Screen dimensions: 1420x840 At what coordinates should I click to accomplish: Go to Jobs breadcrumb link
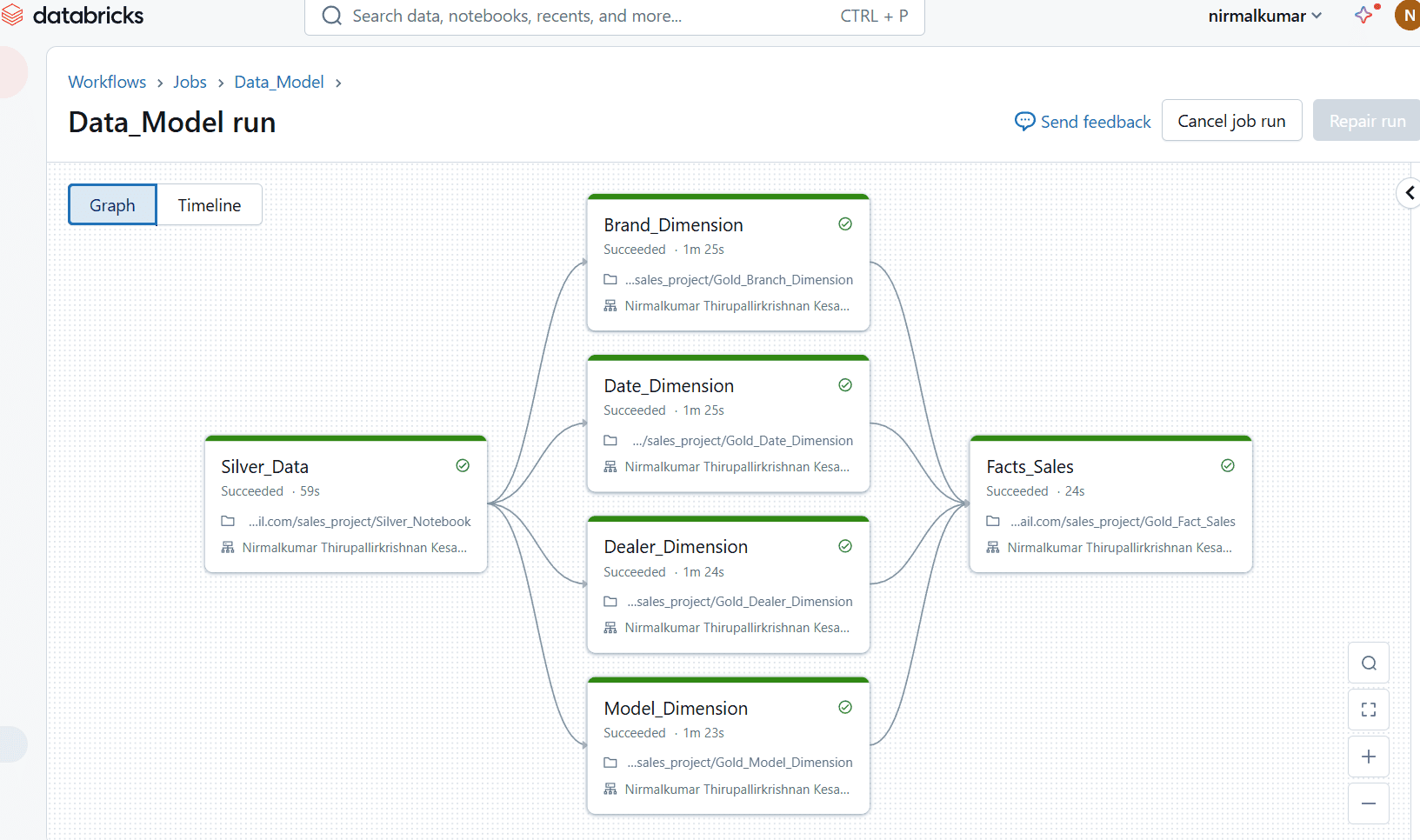coord(190,82)
